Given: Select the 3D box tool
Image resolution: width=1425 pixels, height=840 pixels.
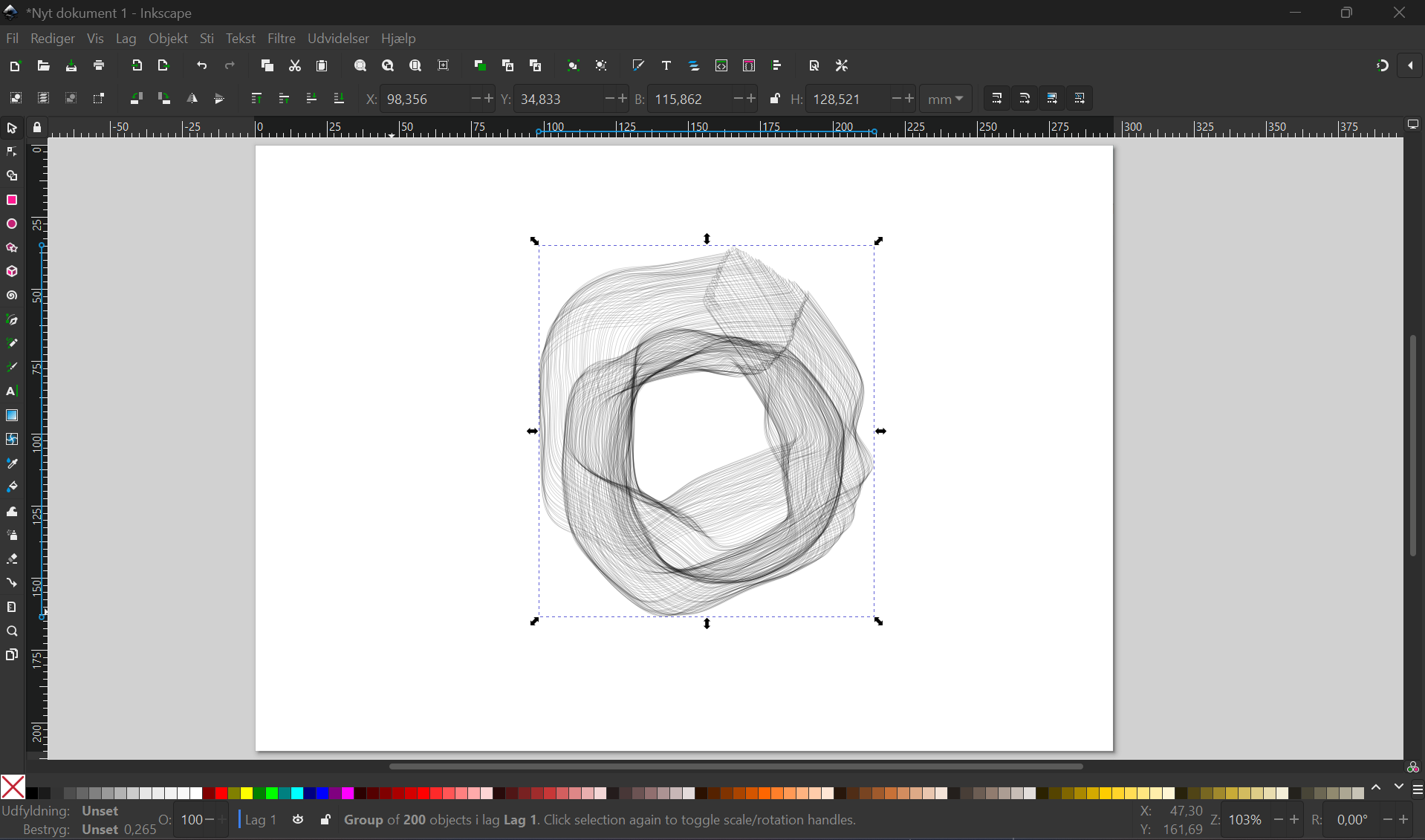Looking at the screenshot, I should tap(11, 272).
